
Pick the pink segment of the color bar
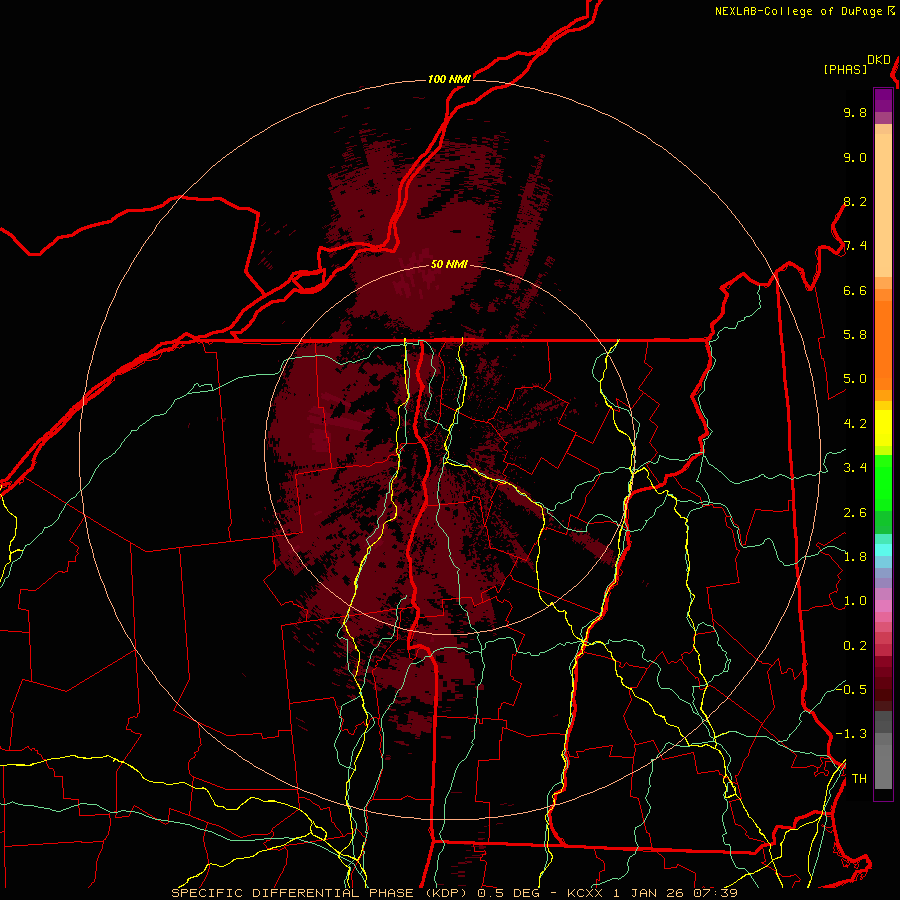883,606
